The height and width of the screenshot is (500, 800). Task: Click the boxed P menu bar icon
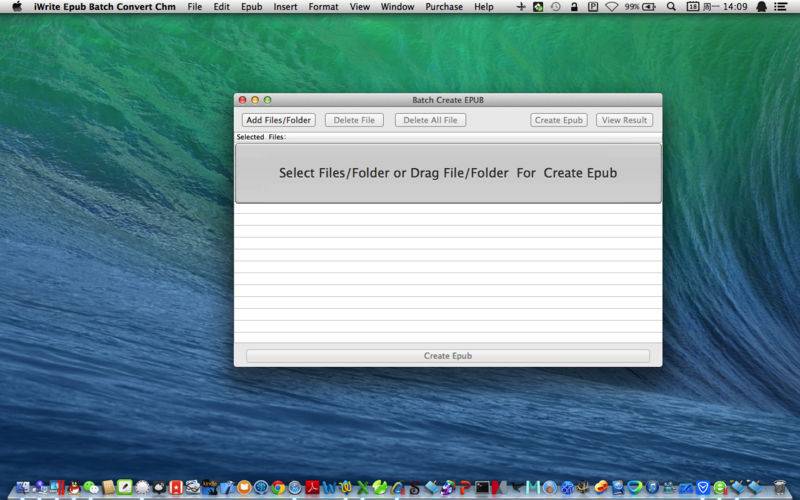tap(593, 7)
